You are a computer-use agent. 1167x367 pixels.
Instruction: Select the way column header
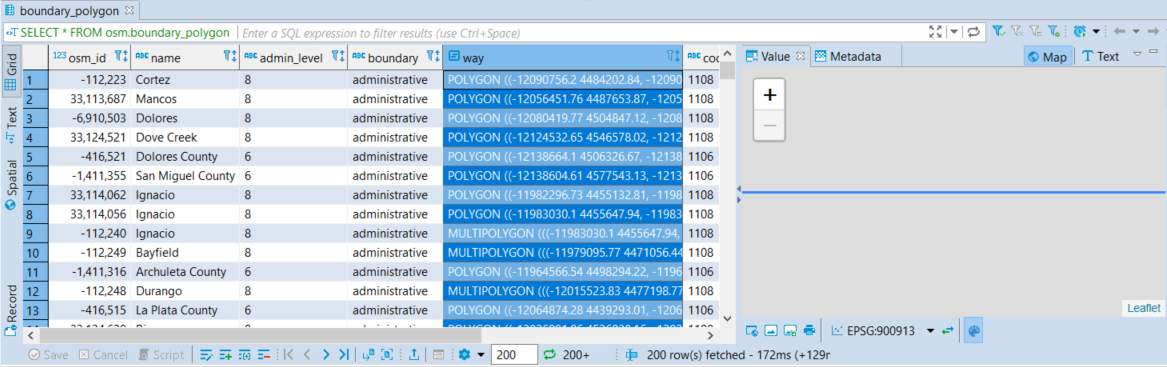(x=563, y=57)
